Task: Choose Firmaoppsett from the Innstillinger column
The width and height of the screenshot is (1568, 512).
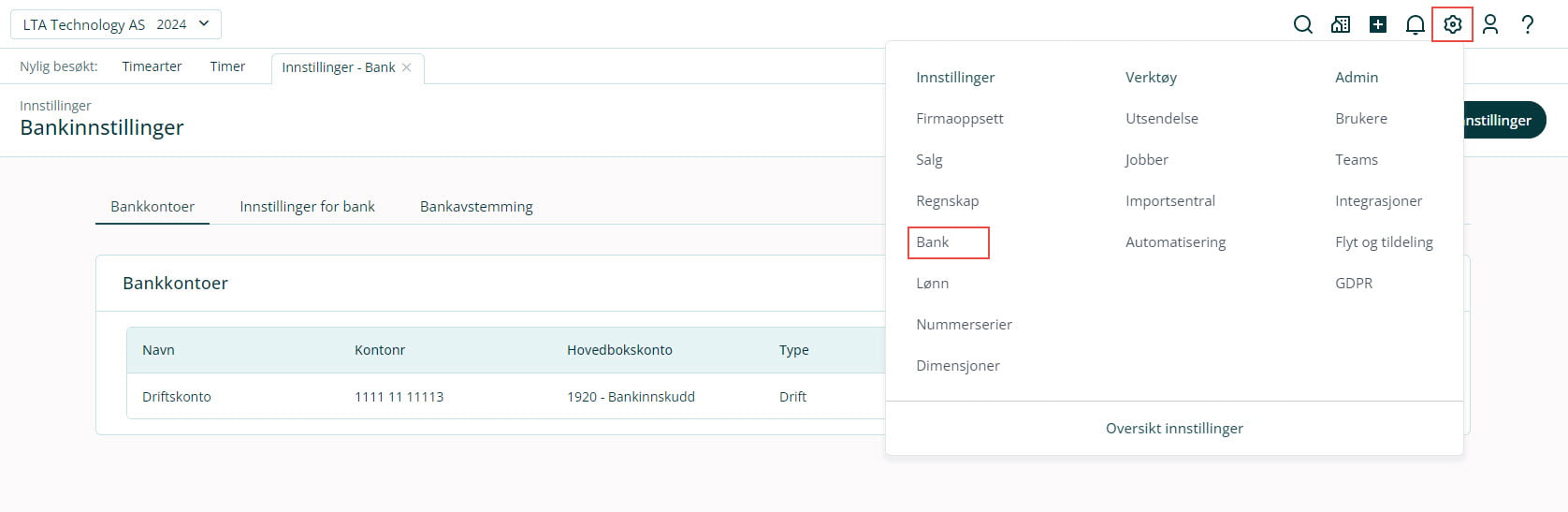Action: (960, 119)
